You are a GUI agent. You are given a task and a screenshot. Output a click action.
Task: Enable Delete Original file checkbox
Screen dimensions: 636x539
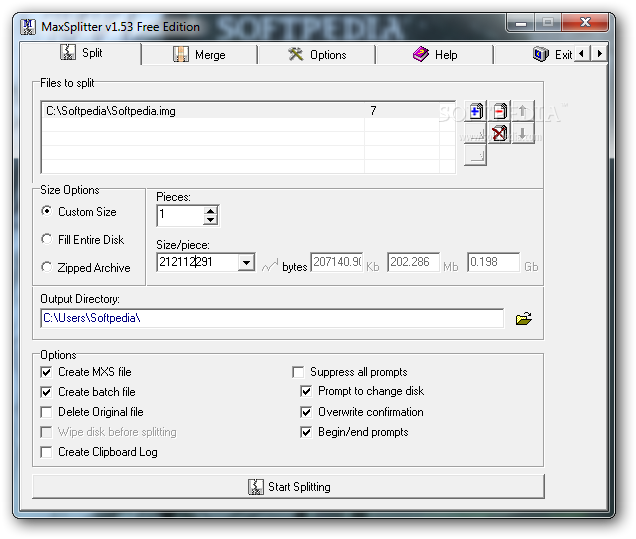click(46, 412)
